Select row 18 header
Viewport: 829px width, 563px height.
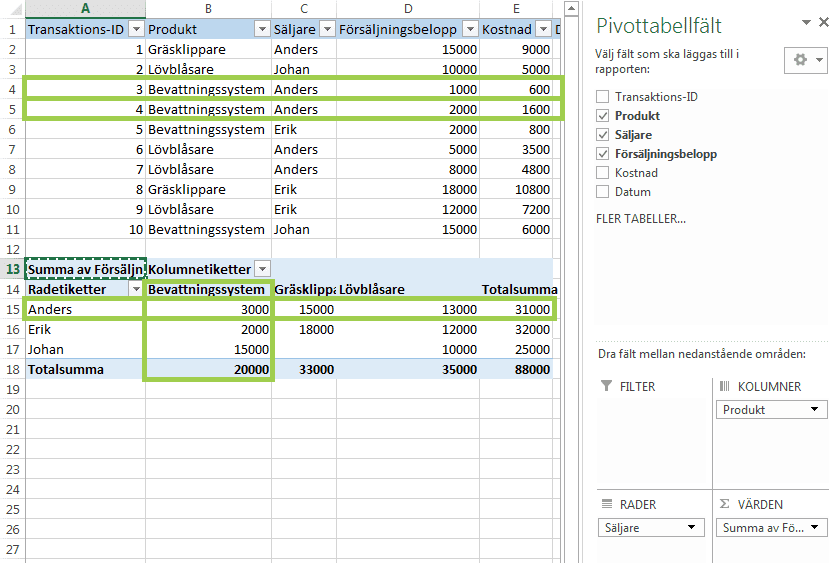[x=13, y=370]
